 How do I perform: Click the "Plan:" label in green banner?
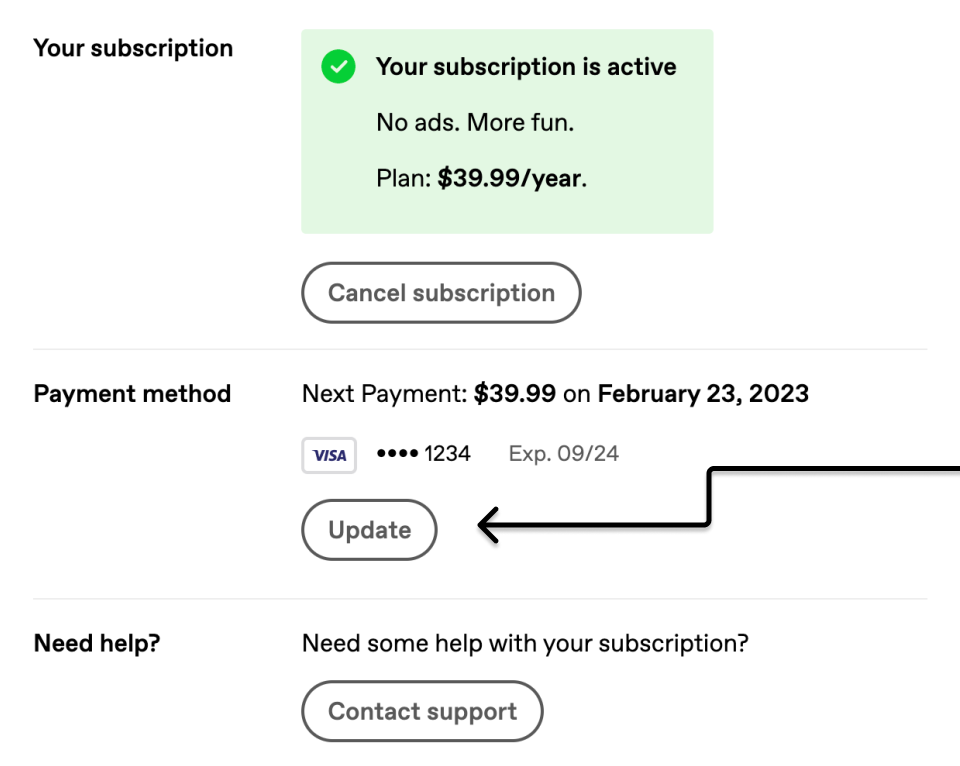click(x=404, y=180)
